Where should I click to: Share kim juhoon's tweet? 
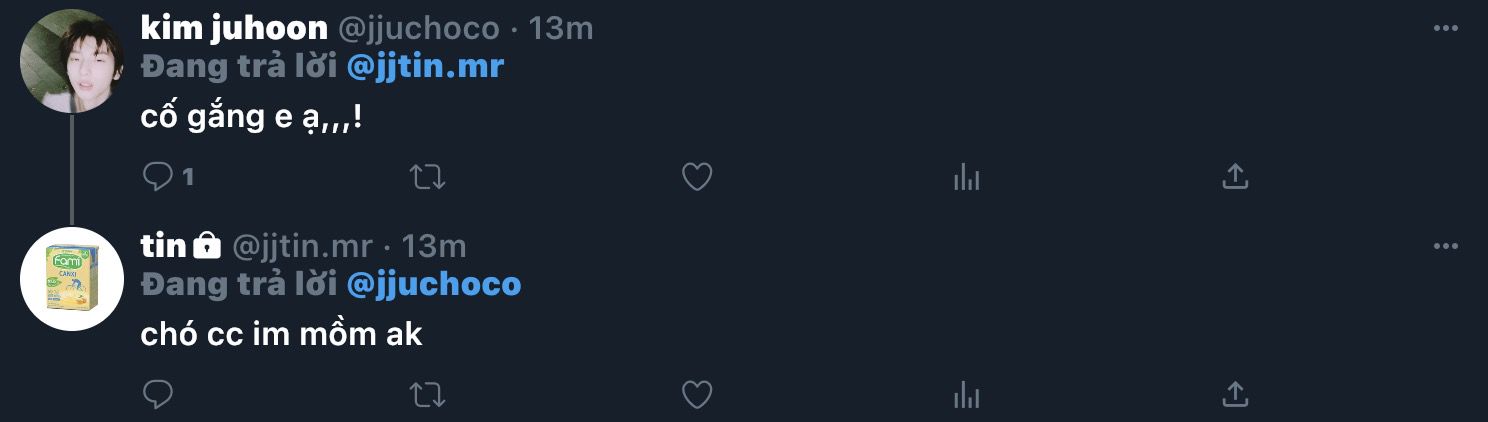pyautogui.click(x=1236, y=177)
